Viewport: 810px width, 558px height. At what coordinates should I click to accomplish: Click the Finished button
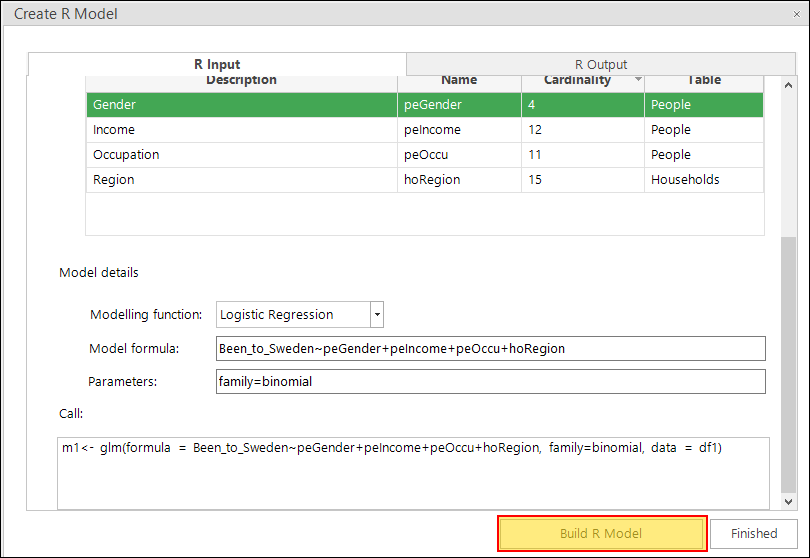point(754,533)
